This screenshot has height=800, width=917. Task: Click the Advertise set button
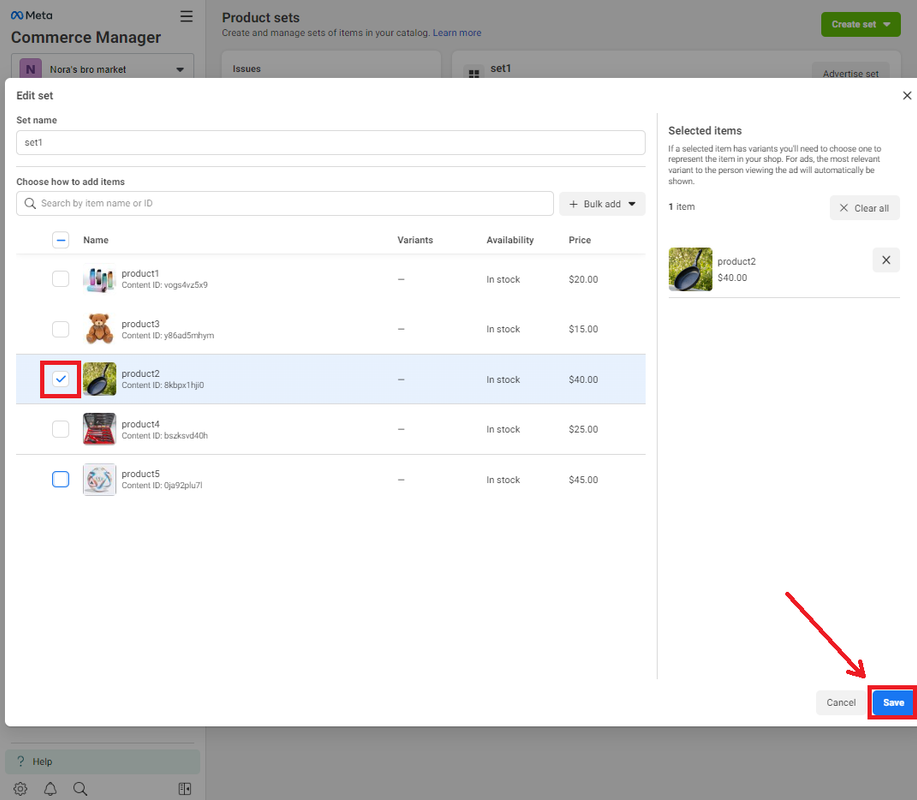tap(850, 73)
